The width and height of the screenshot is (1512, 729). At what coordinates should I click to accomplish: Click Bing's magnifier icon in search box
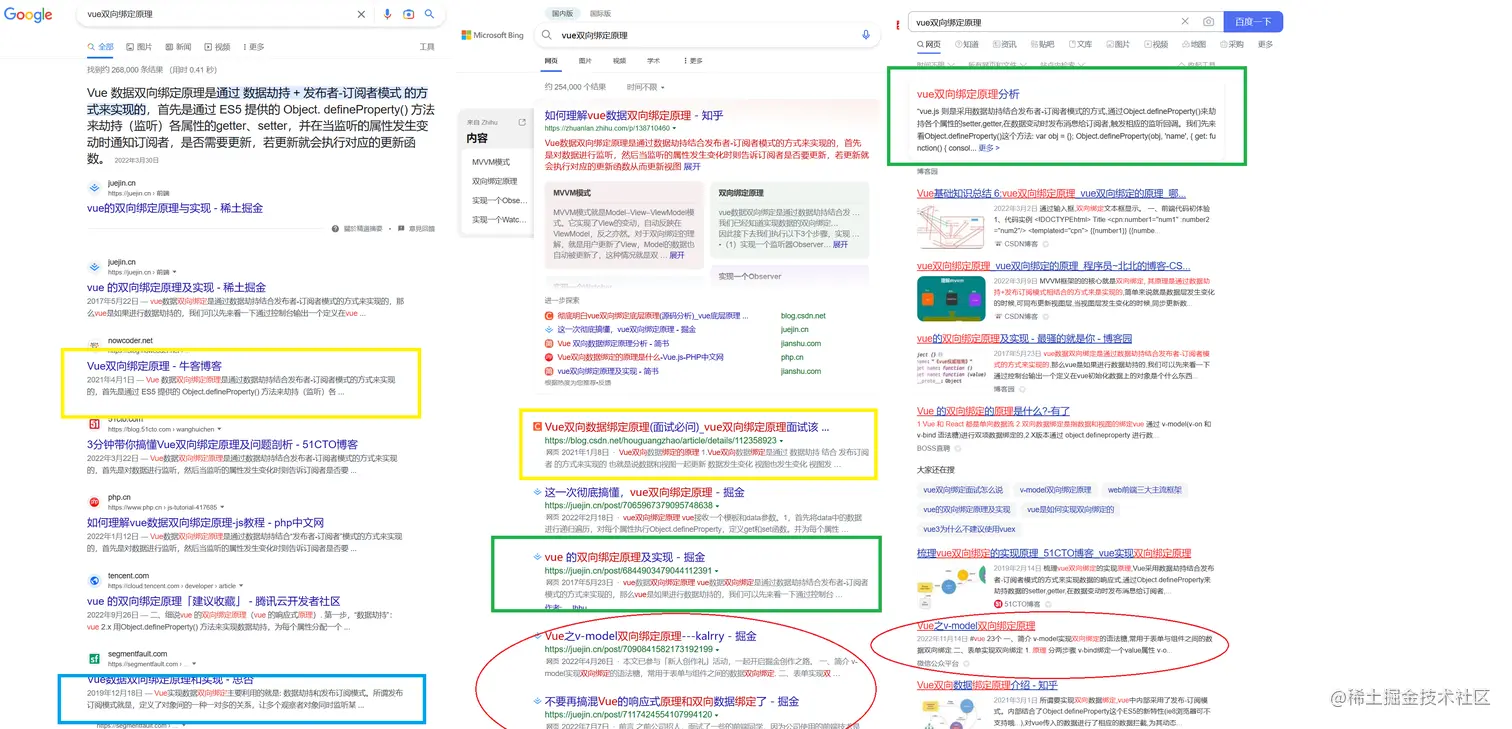(547, 35)
